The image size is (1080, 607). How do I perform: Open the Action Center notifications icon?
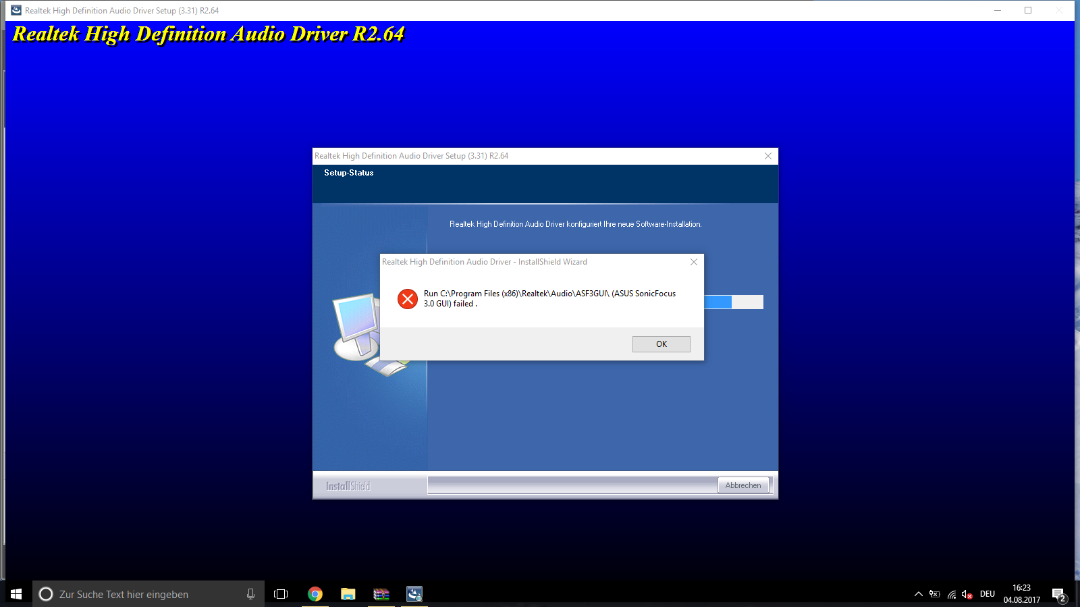1059,594
